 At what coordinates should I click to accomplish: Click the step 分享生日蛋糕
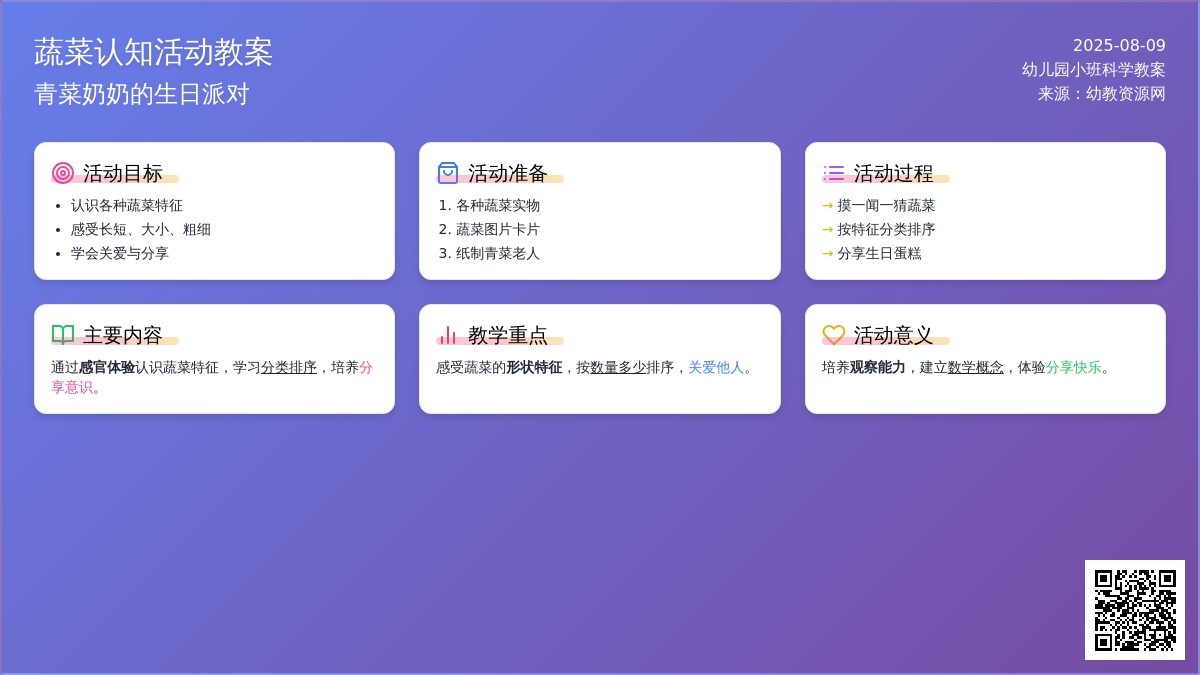880,253
